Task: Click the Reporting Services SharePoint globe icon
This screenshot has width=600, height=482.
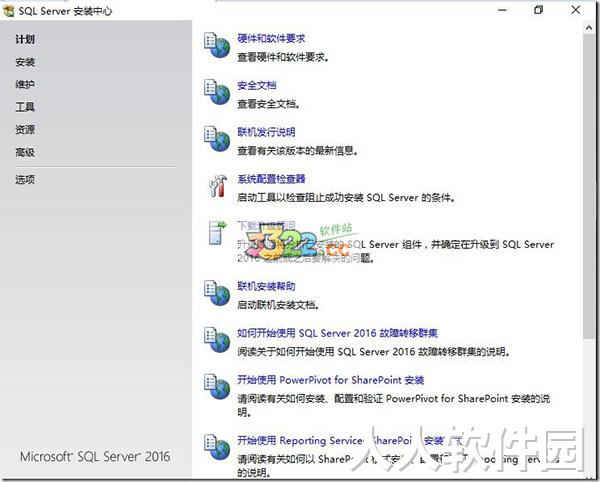Action: click(x=217, y=447)
